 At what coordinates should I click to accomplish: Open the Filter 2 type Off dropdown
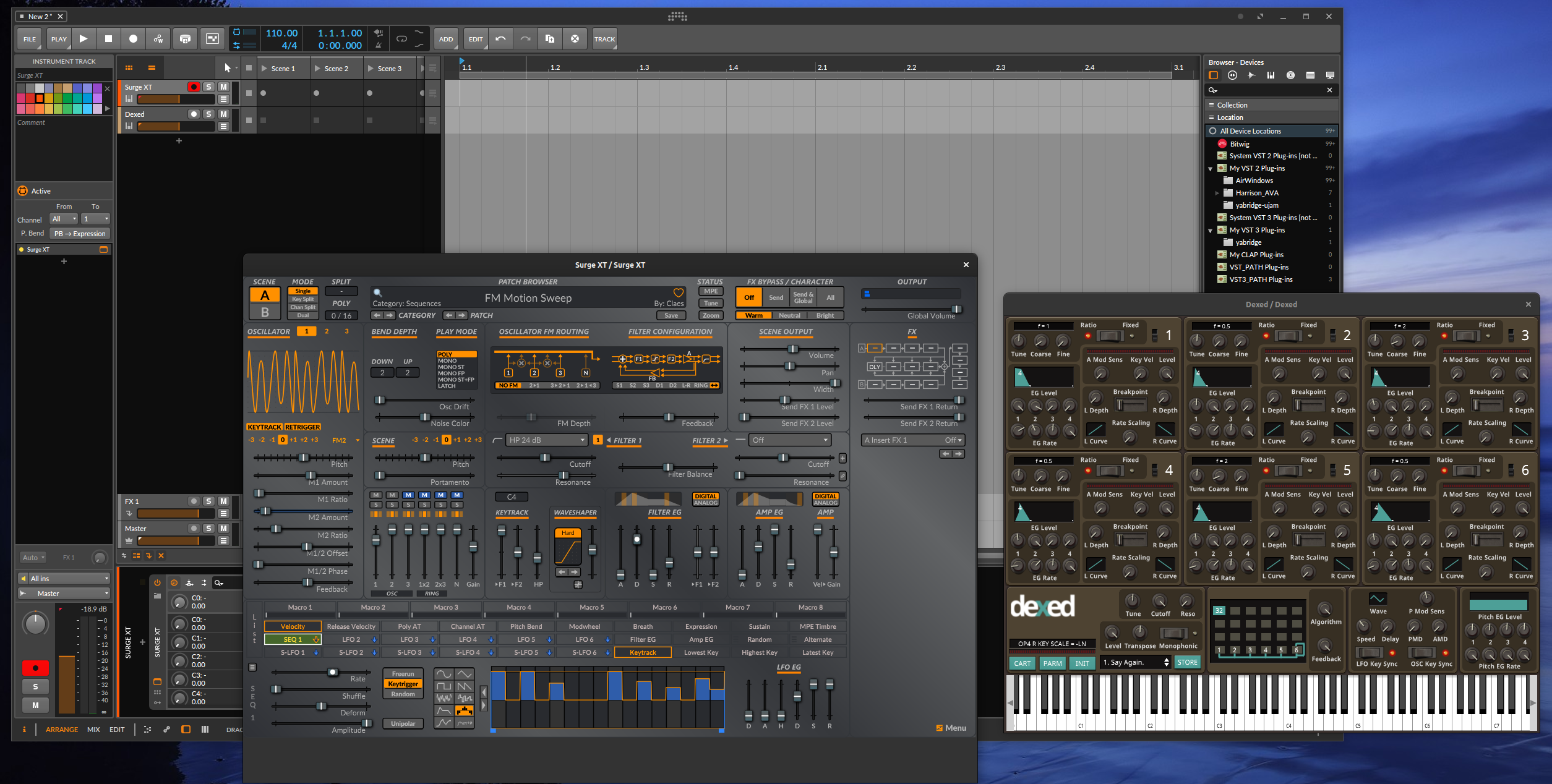(789, 440)
